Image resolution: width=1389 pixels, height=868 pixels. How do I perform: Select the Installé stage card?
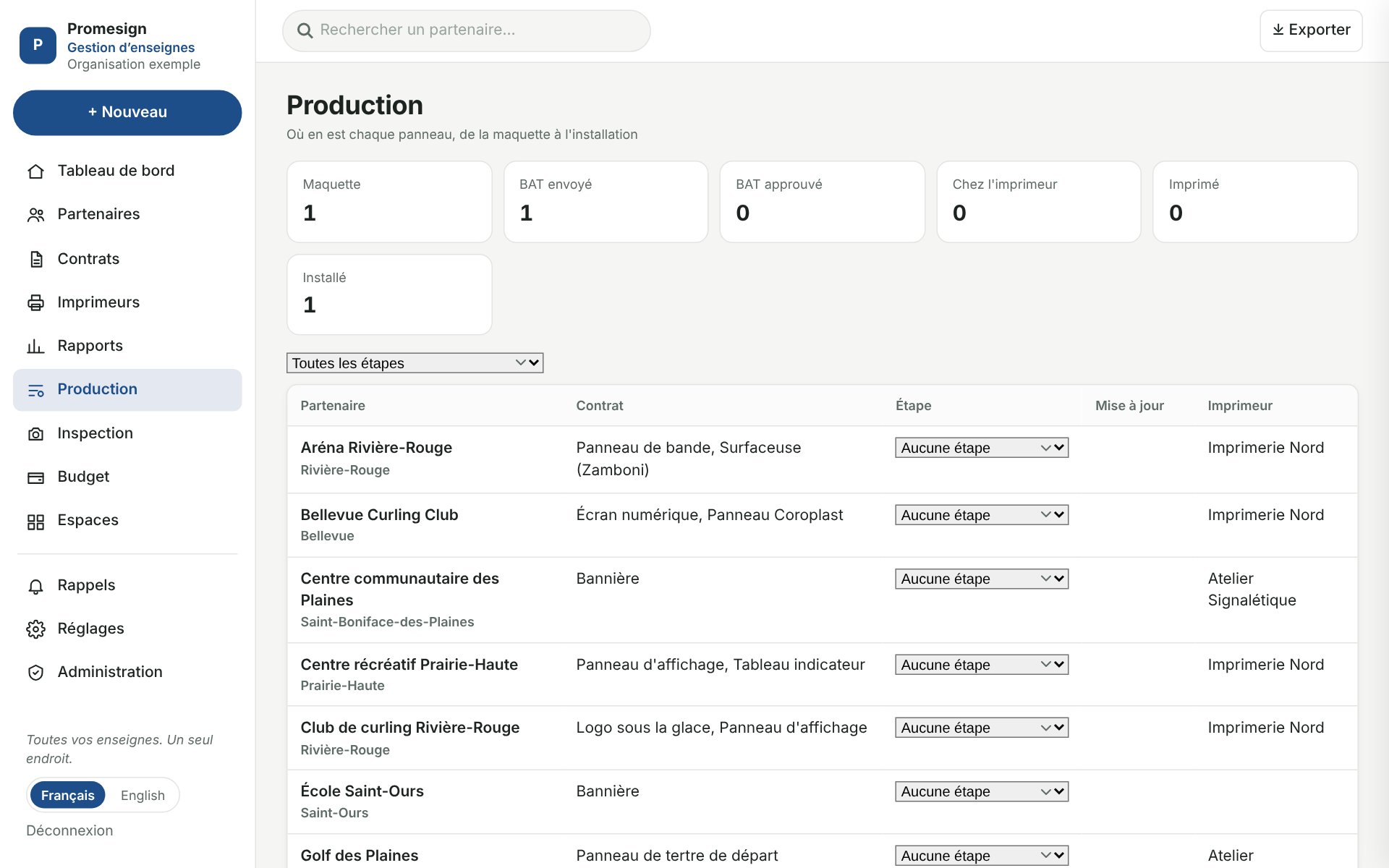pos(389,294)
